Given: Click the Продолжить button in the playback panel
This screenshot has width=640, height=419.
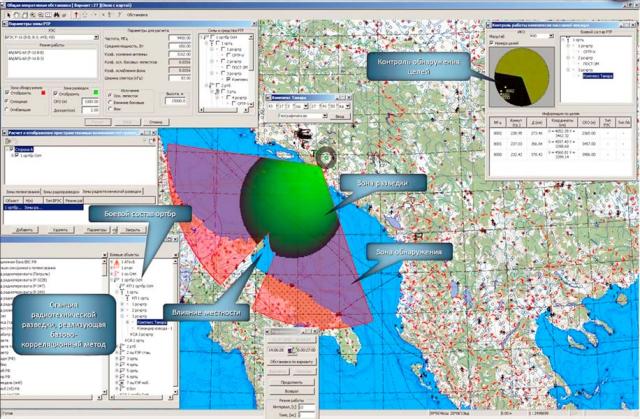Looking at the screenshot, I should coord(291,382).
